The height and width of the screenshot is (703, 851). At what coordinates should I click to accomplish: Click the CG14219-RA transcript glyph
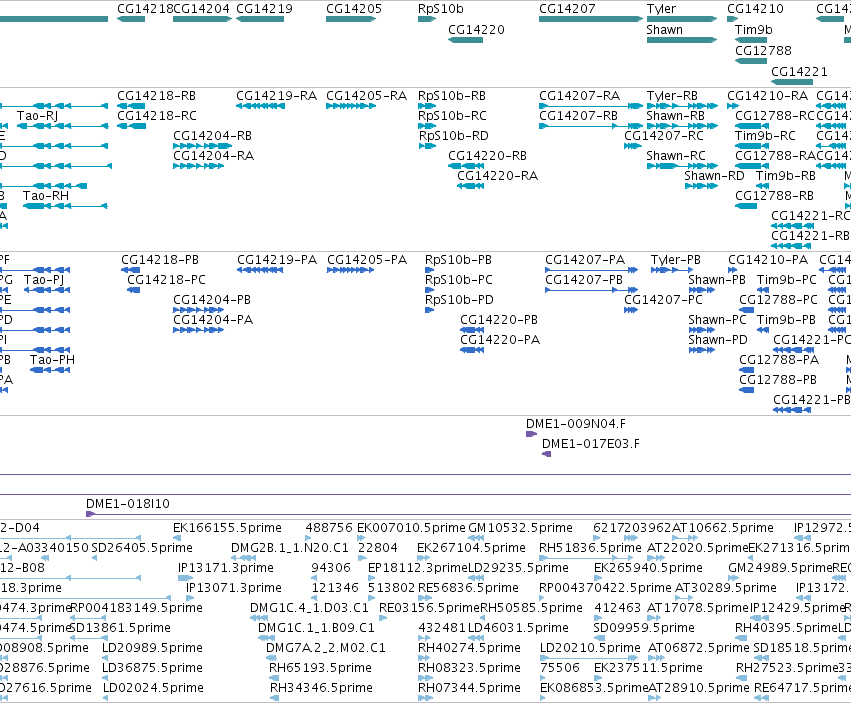click(x=260, y=106)
